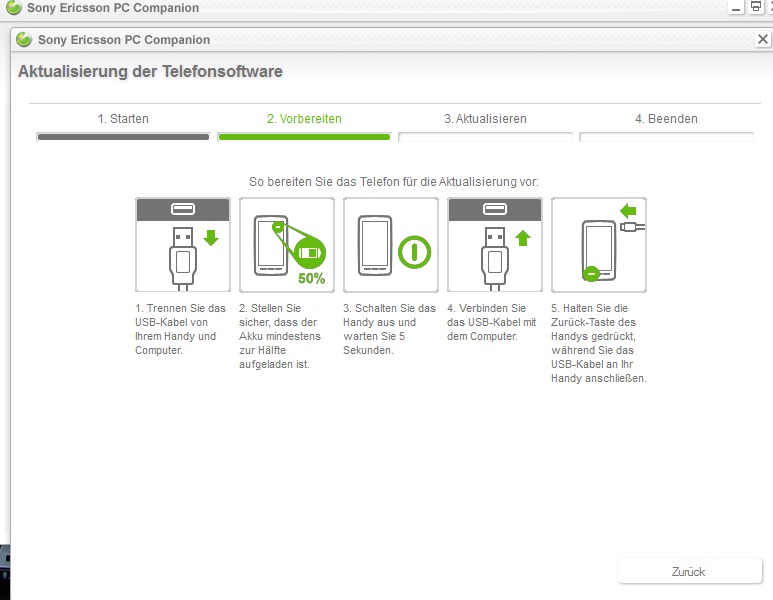Click the USB plug-in to computer illustration
The image size is (773, 600).
coord(495,245)
